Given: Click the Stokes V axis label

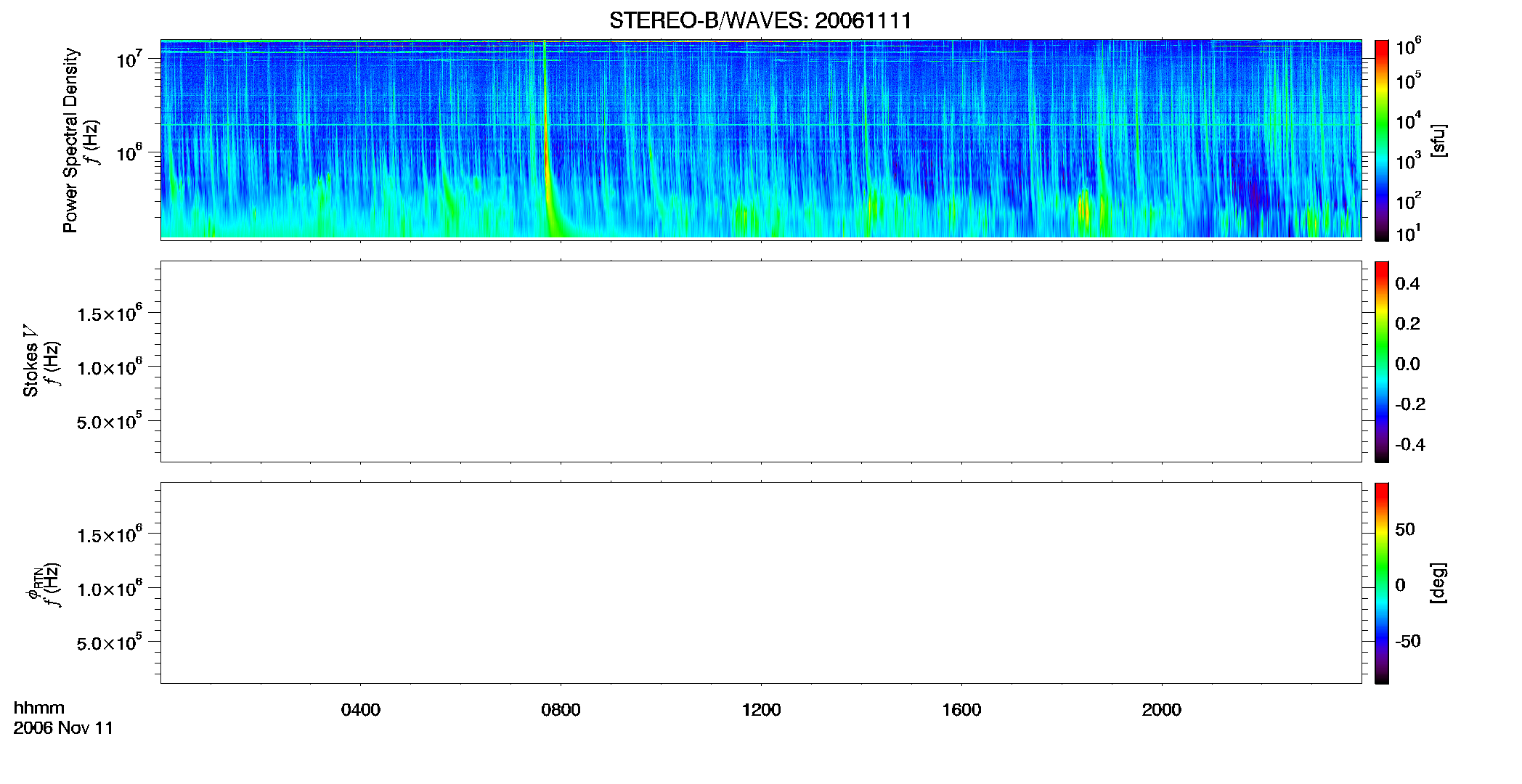Looking at the screenshot, I should click(30, 361).
